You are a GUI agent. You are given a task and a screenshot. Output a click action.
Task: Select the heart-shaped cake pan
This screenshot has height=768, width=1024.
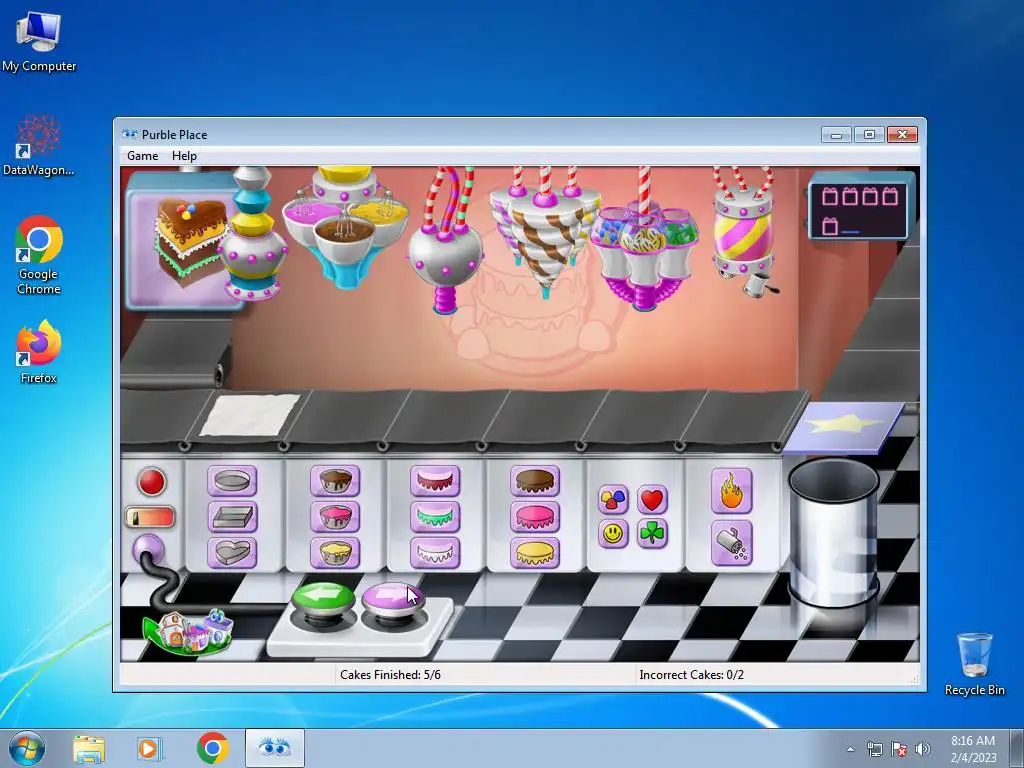click(x=232, y=552)
